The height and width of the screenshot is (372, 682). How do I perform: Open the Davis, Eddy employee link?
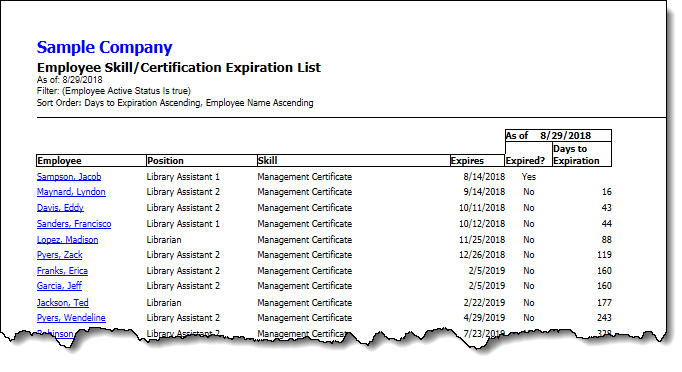[60, 208]
